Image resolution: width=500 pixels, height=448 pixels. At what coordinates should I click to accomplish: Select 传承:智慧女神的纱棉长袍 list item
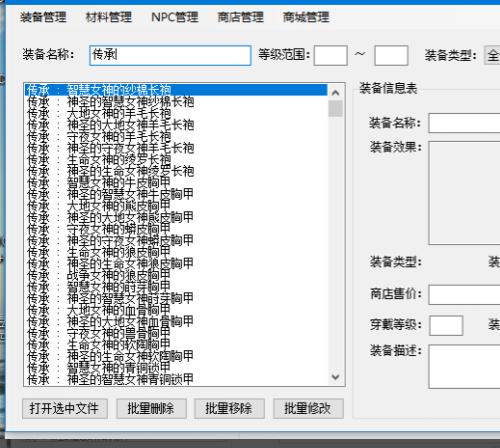click(x=176, y=90)
